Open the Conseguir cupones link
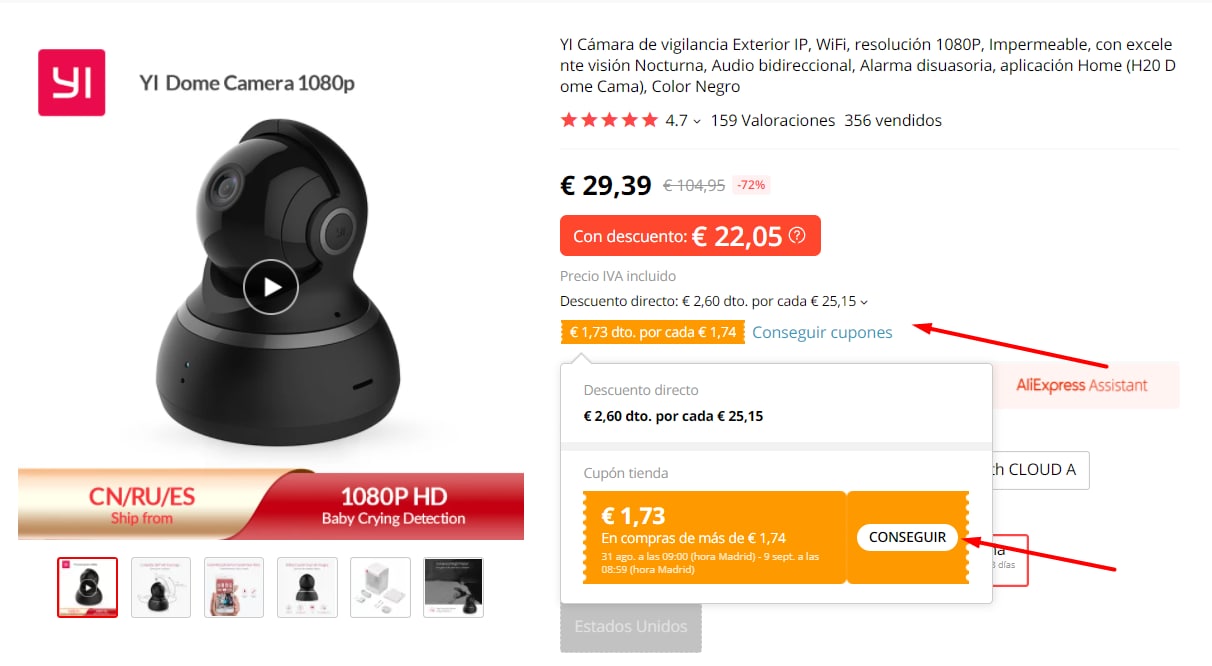 [x=822, y=332]
